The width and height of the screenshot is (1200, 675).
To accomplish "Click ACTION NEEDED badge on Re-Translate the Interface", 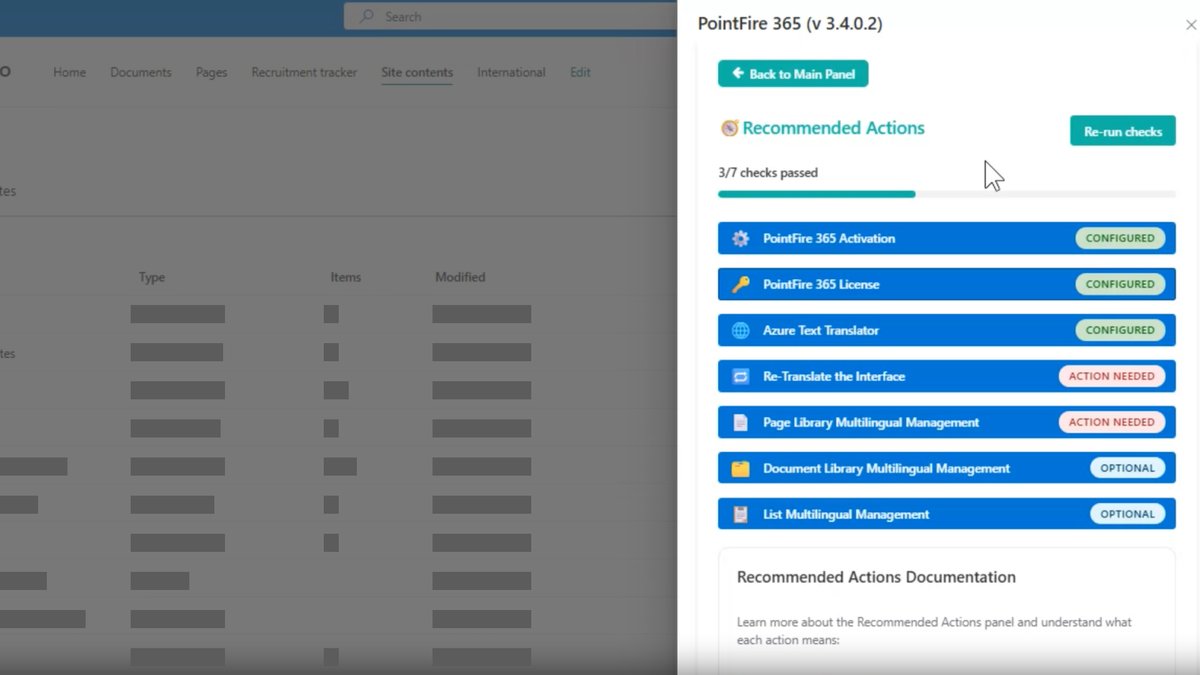I will [1112, 377].
